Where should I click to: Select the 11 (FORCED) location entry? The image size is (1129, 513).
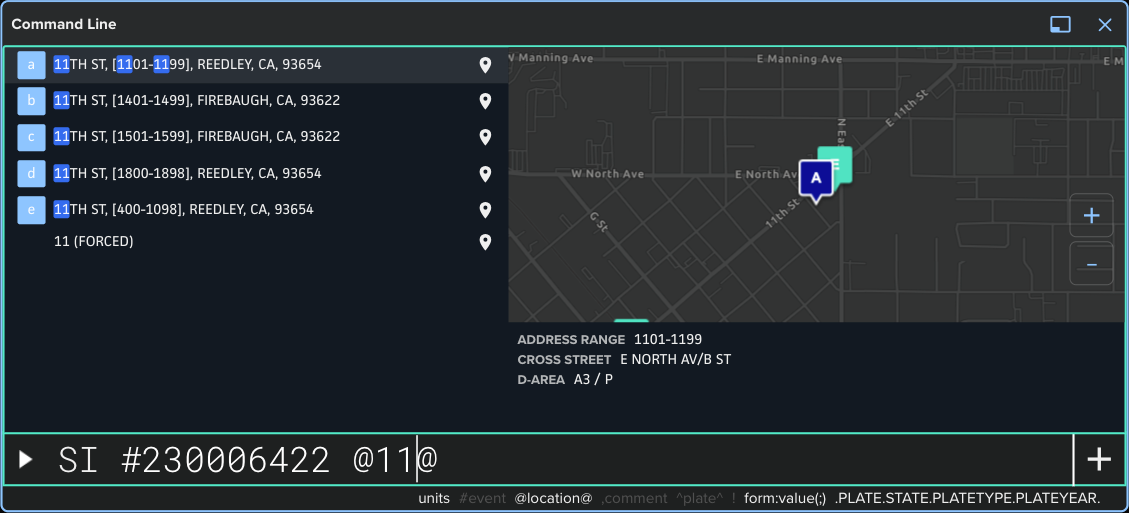click(94, 241)
